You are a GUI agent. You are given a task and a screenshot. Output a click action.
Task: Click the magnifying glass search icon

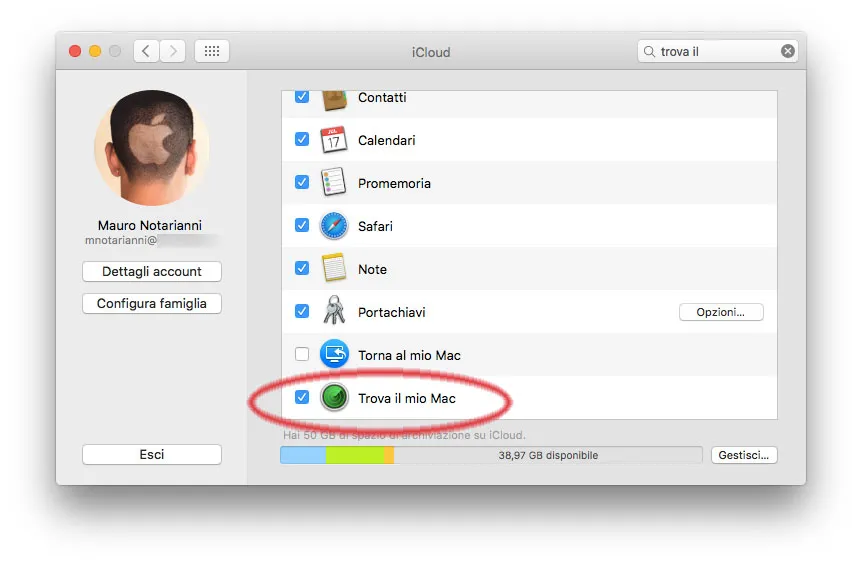(649, 51)
